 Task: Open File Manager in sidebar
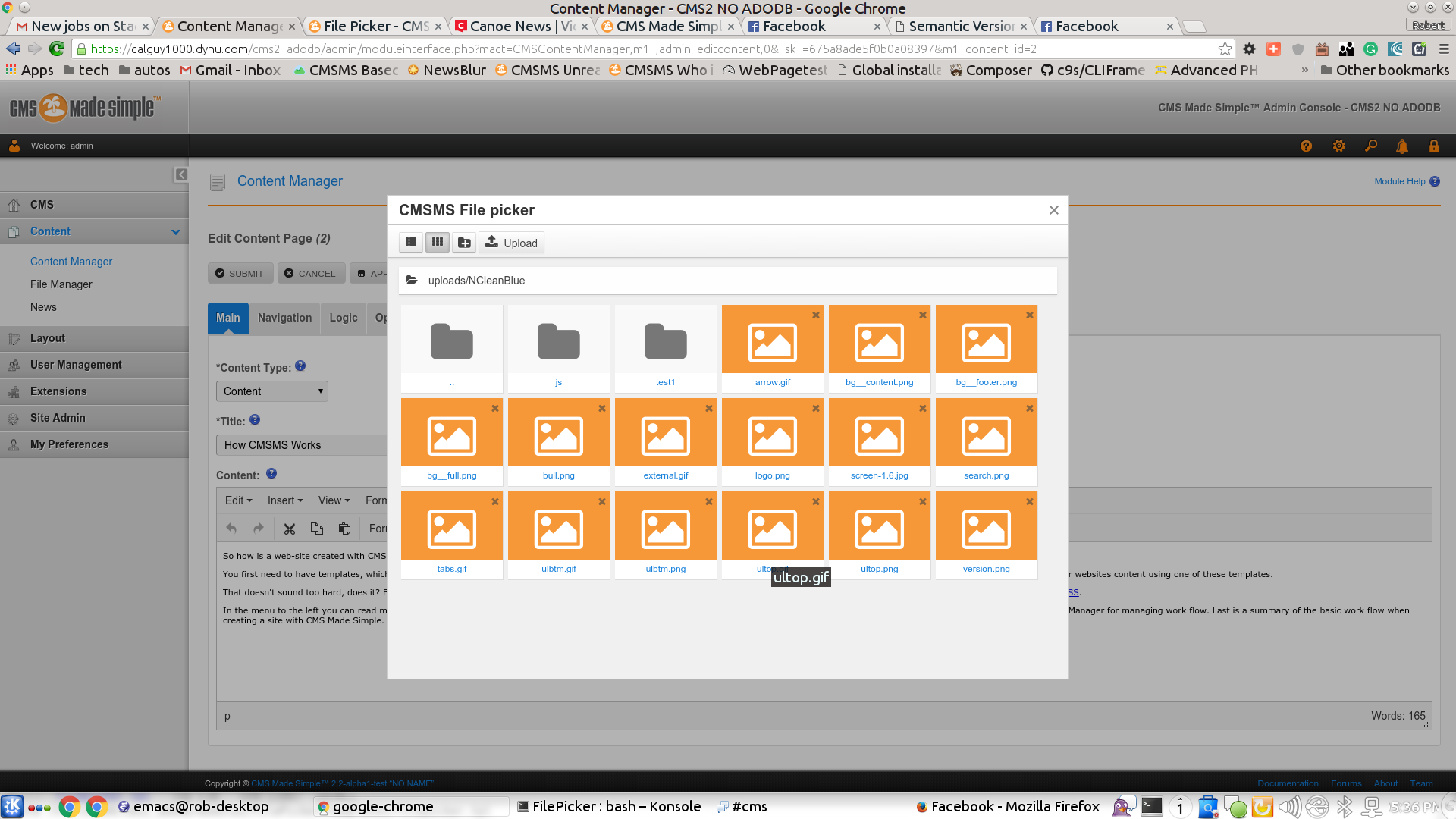pyautogui.click(x=61, y=284)
